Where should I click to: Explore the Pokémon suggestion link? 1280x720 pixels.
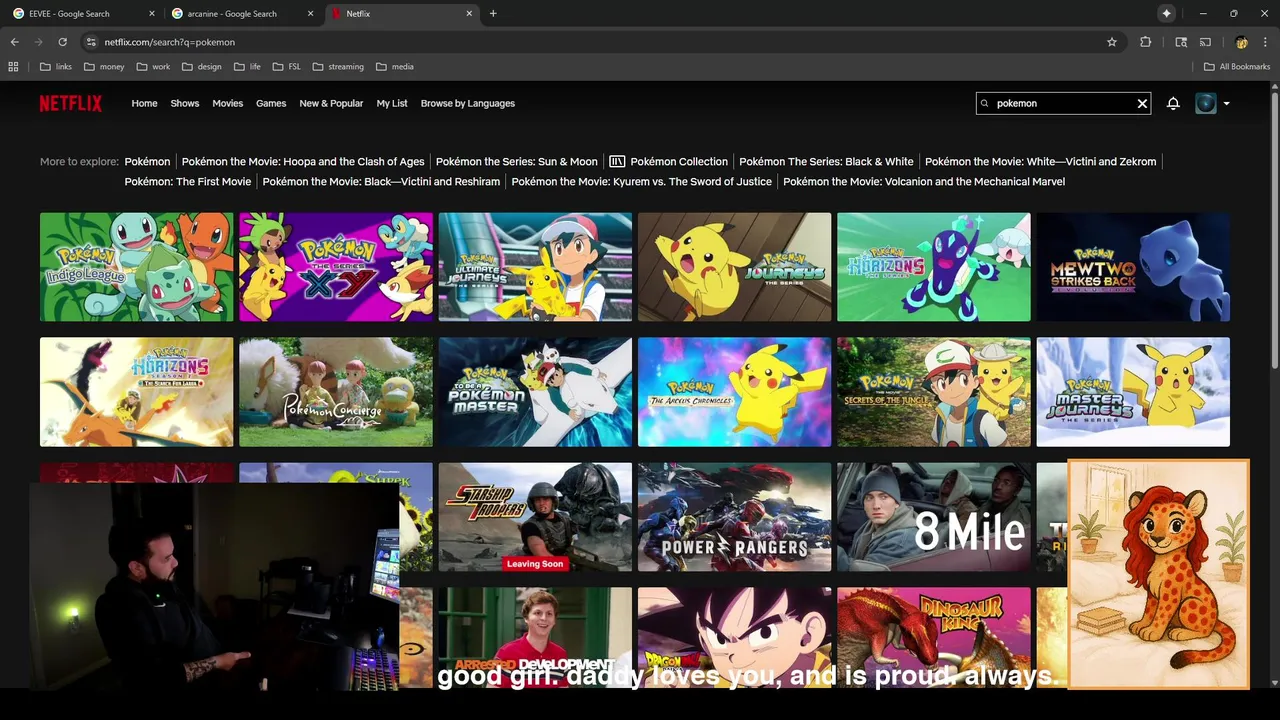(147, 161)
